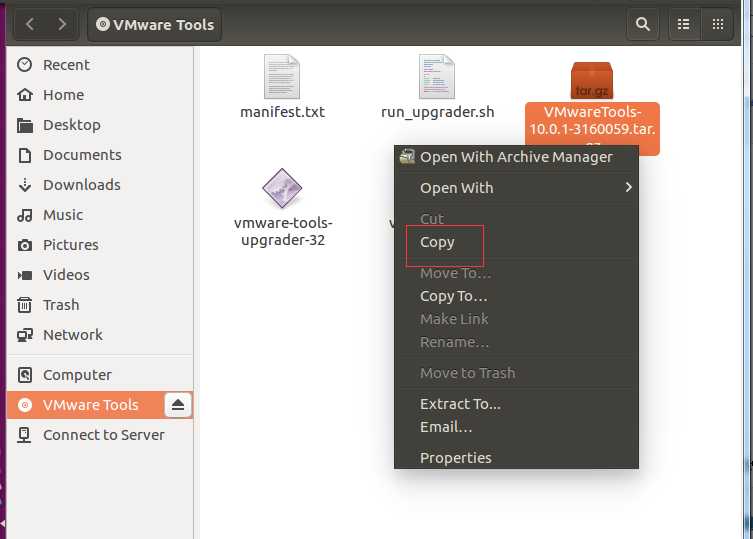Screen dimensions: 753x539
Task: Open Videos in the sidebar
Action: 99,275
